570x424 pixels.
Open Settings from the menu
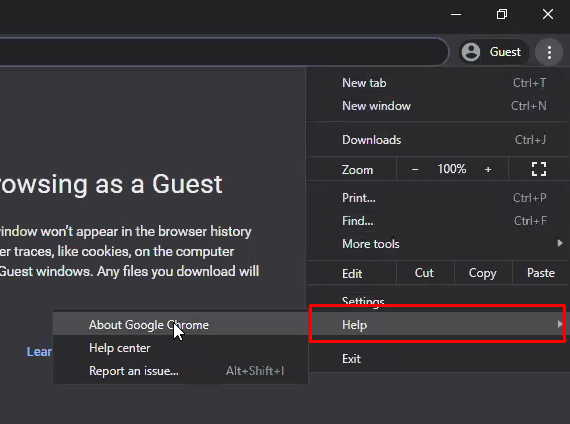(438, 301)
